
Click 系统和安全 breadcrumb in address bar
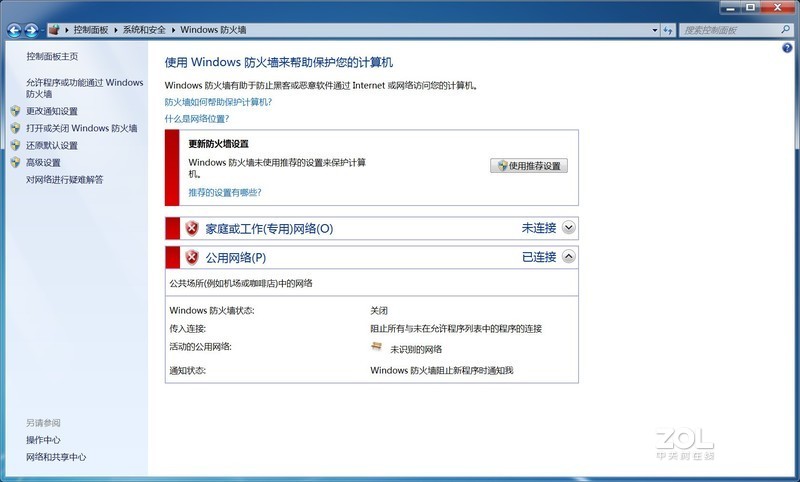144,30
